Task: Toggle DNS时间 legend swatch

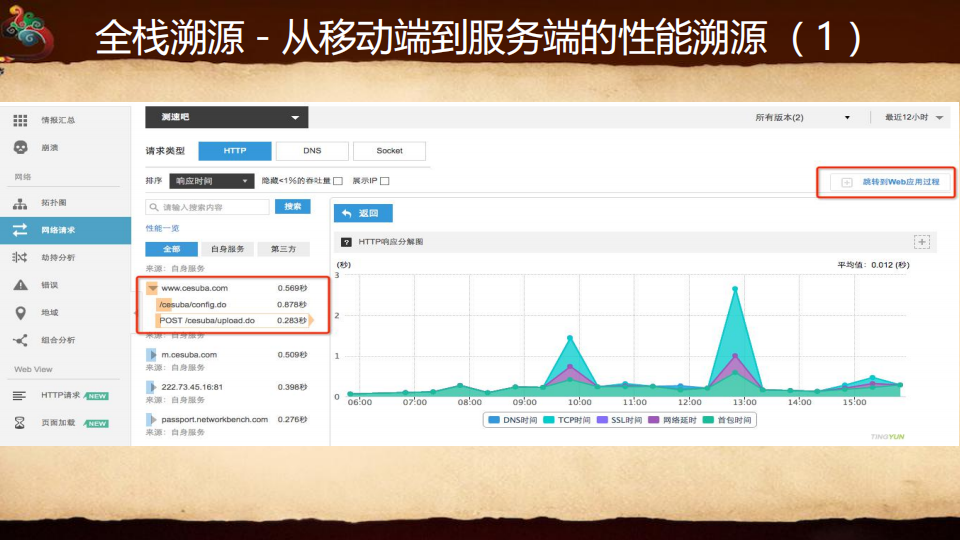Action: tap(493, 420)
